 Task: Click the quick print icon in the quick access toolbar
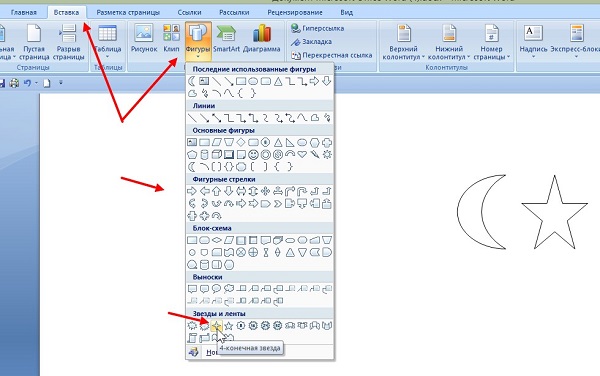click(x=14, y=83)
